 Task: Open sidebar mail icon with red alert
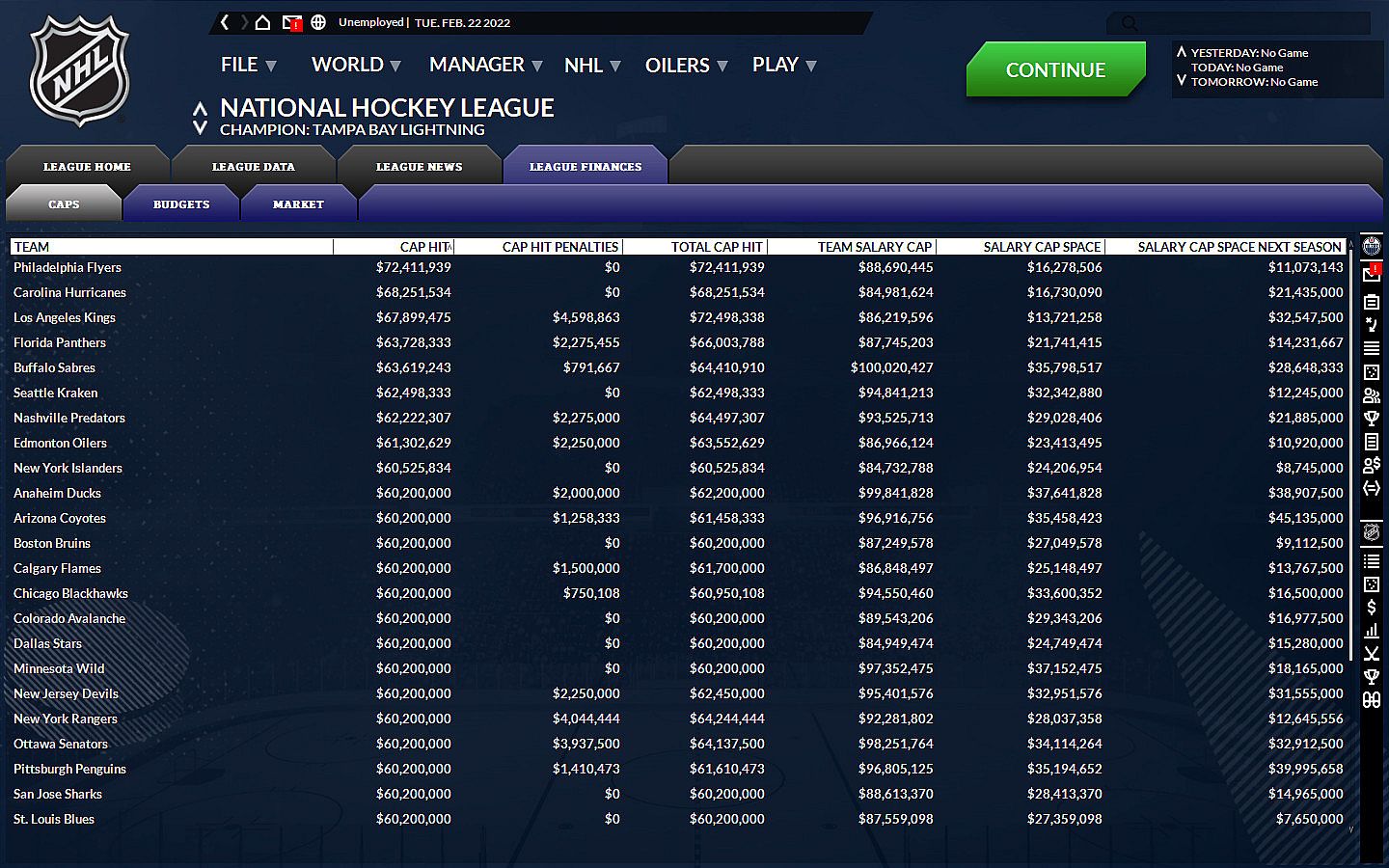1371,274
